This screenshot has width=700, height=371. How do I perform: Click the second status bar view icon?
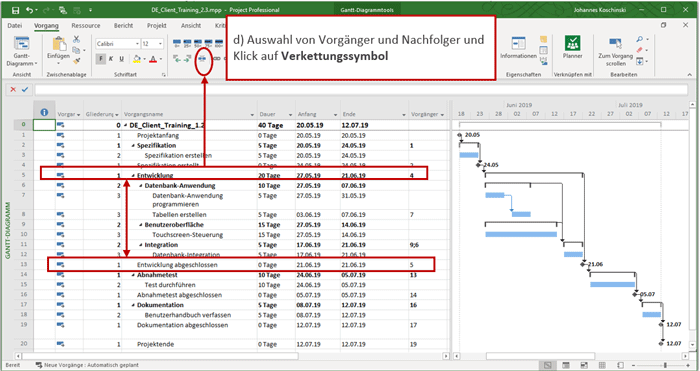tap(566, 365)
